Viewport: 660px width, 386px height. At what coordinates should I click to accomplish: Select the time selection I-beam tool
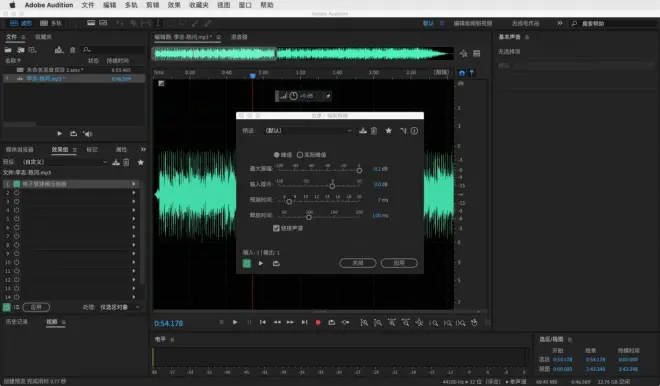pos(158,24)
